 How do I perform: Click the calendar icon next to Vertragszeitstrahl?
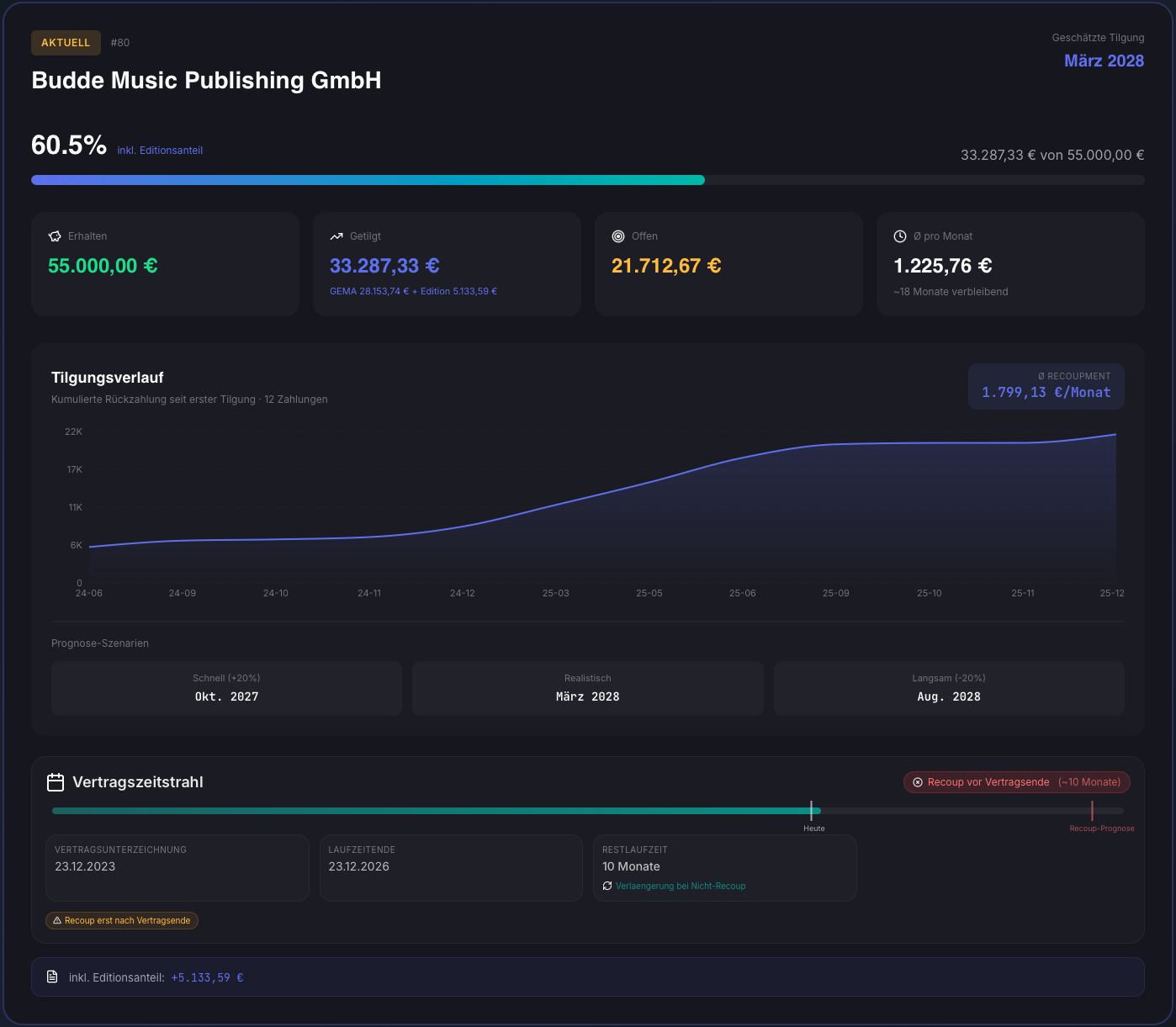(56, 782)
